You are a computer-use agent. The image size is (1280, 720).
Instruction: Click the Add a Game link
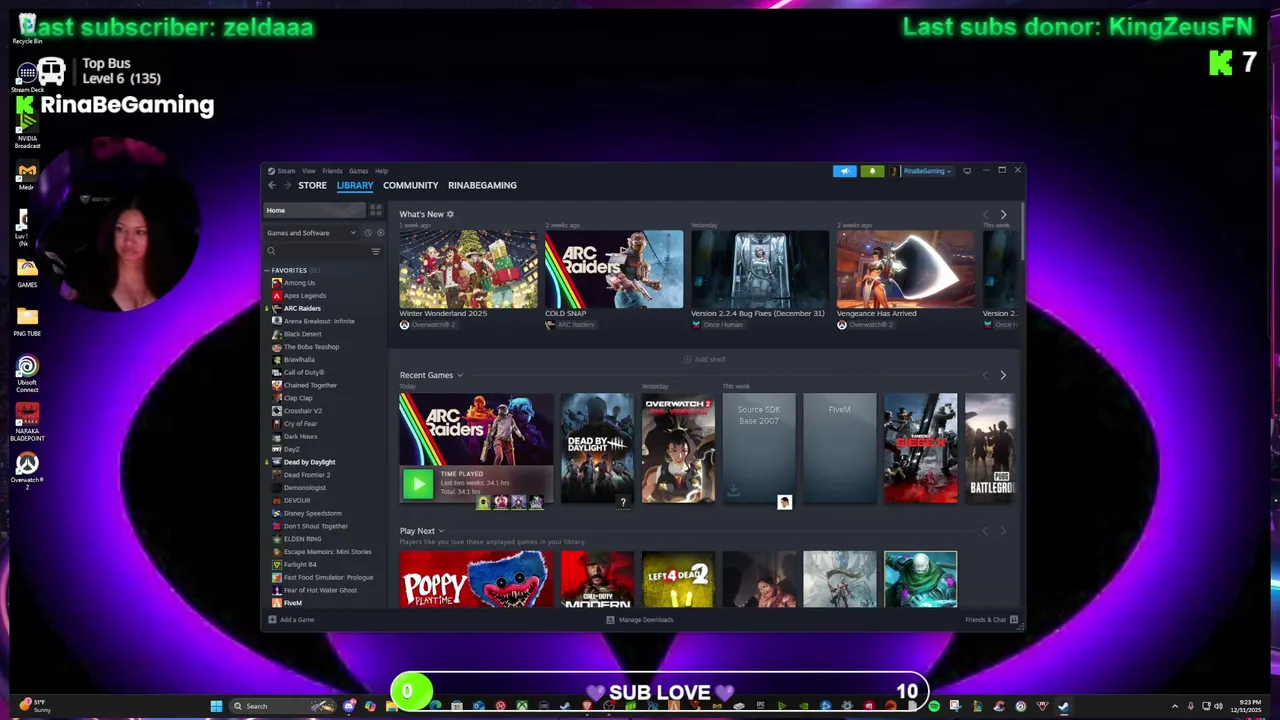(297, 620)
